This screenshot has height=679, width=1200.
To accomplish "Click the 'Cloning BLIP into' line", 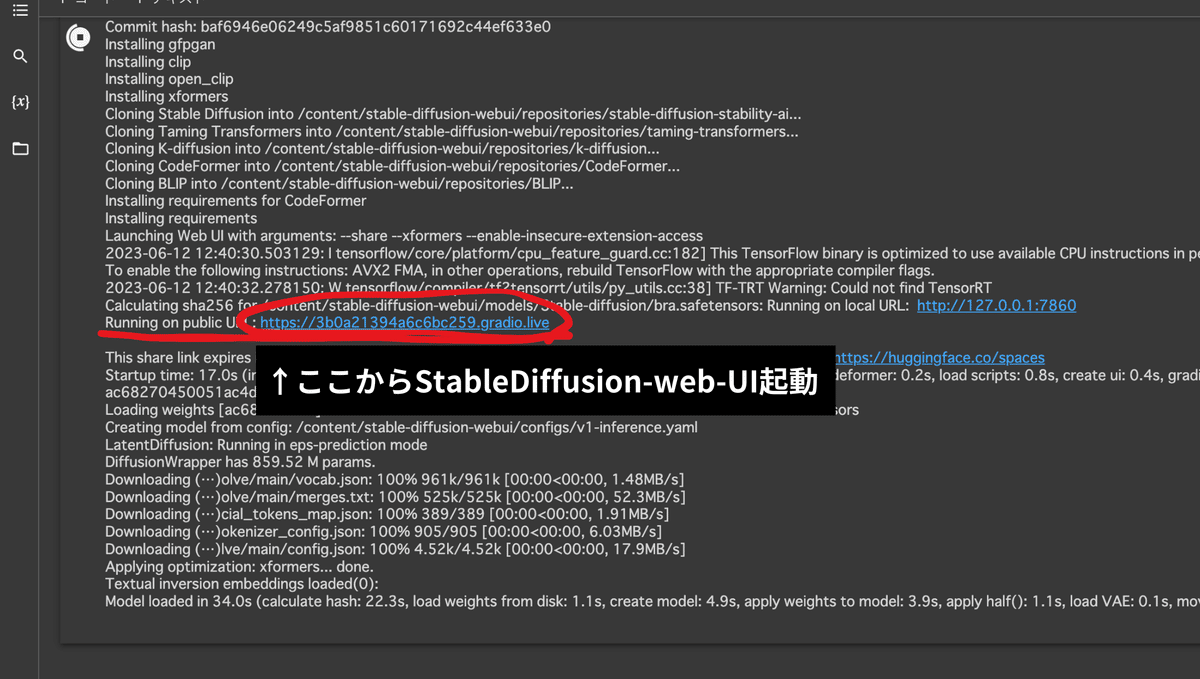I will coord(339,184).
